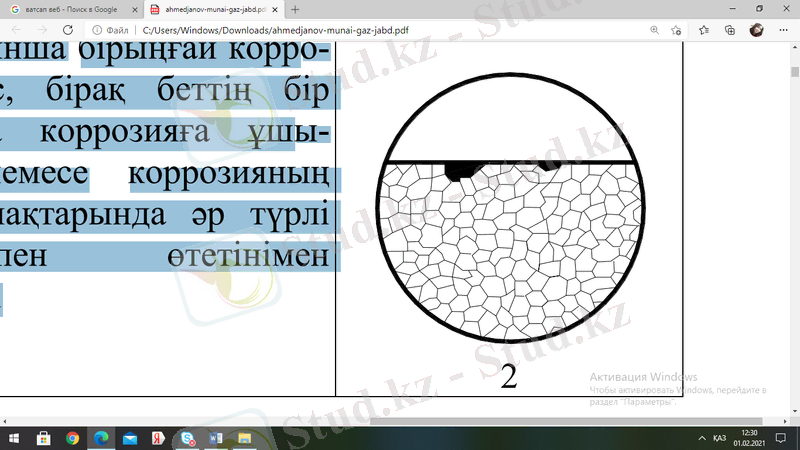Add this page to favorites
Image resolution: width=800 pixels, height=450 pixels.
point(676,30)
